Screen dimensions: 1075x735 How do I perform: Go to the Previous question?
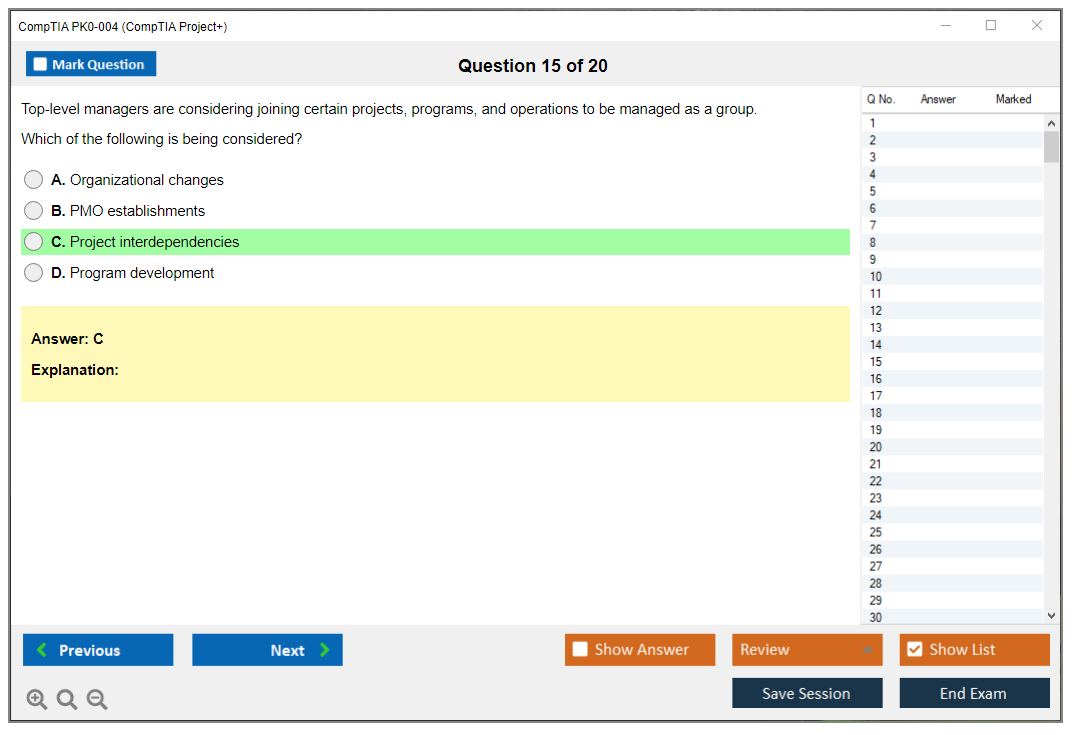click(x=98, y=650)
